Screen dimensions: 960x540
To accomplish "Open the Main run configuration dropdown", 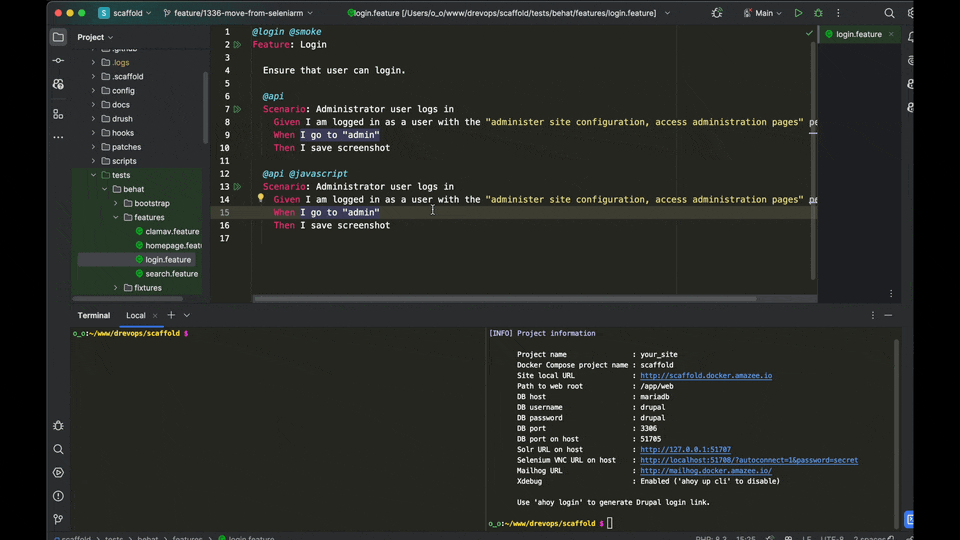I will pos(763,13).
